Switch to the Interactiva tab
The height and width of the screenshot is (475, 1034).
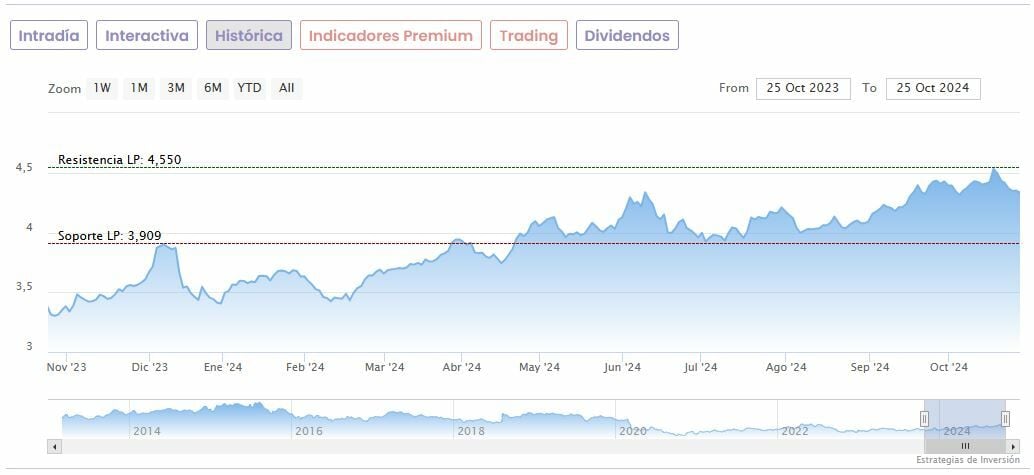click(147, 36)
